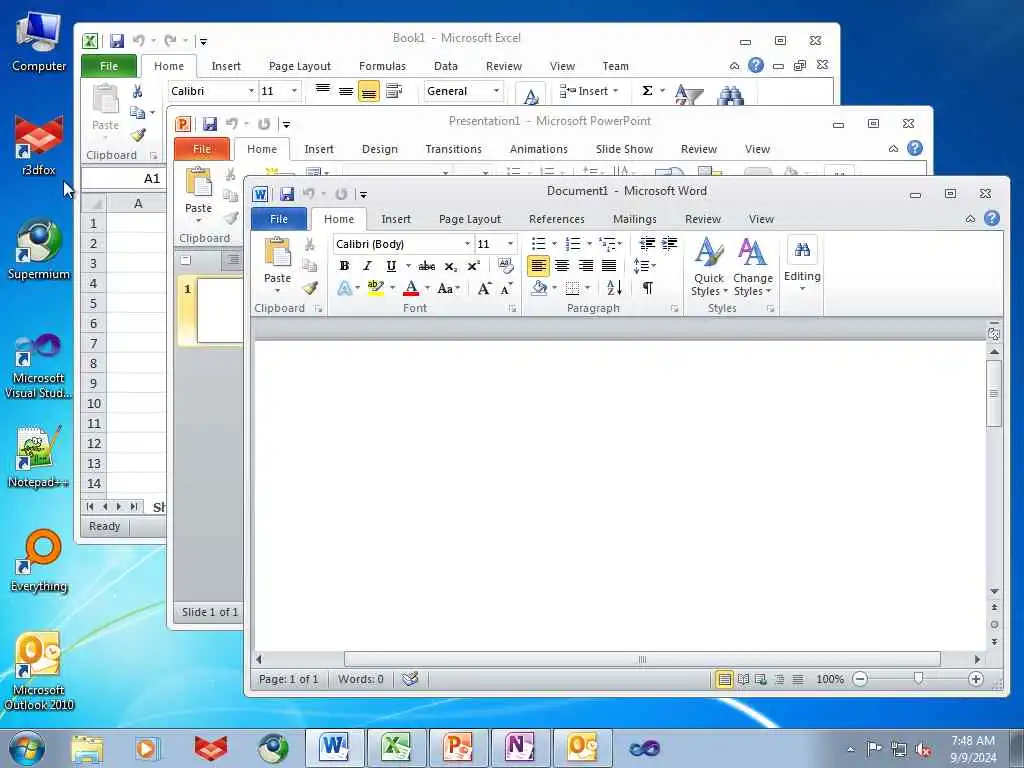
Task: Click the Cut scissors icon in Word
Action: click(310, 244)
